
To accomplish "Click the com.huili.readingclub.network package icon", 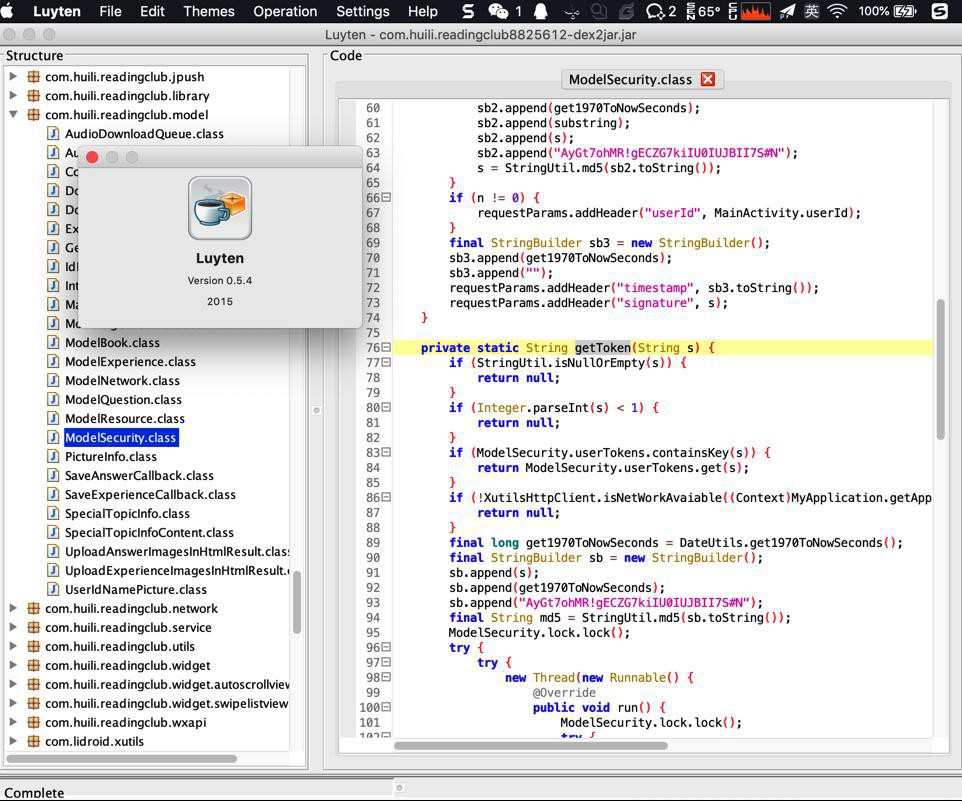I will pos(34,608).
